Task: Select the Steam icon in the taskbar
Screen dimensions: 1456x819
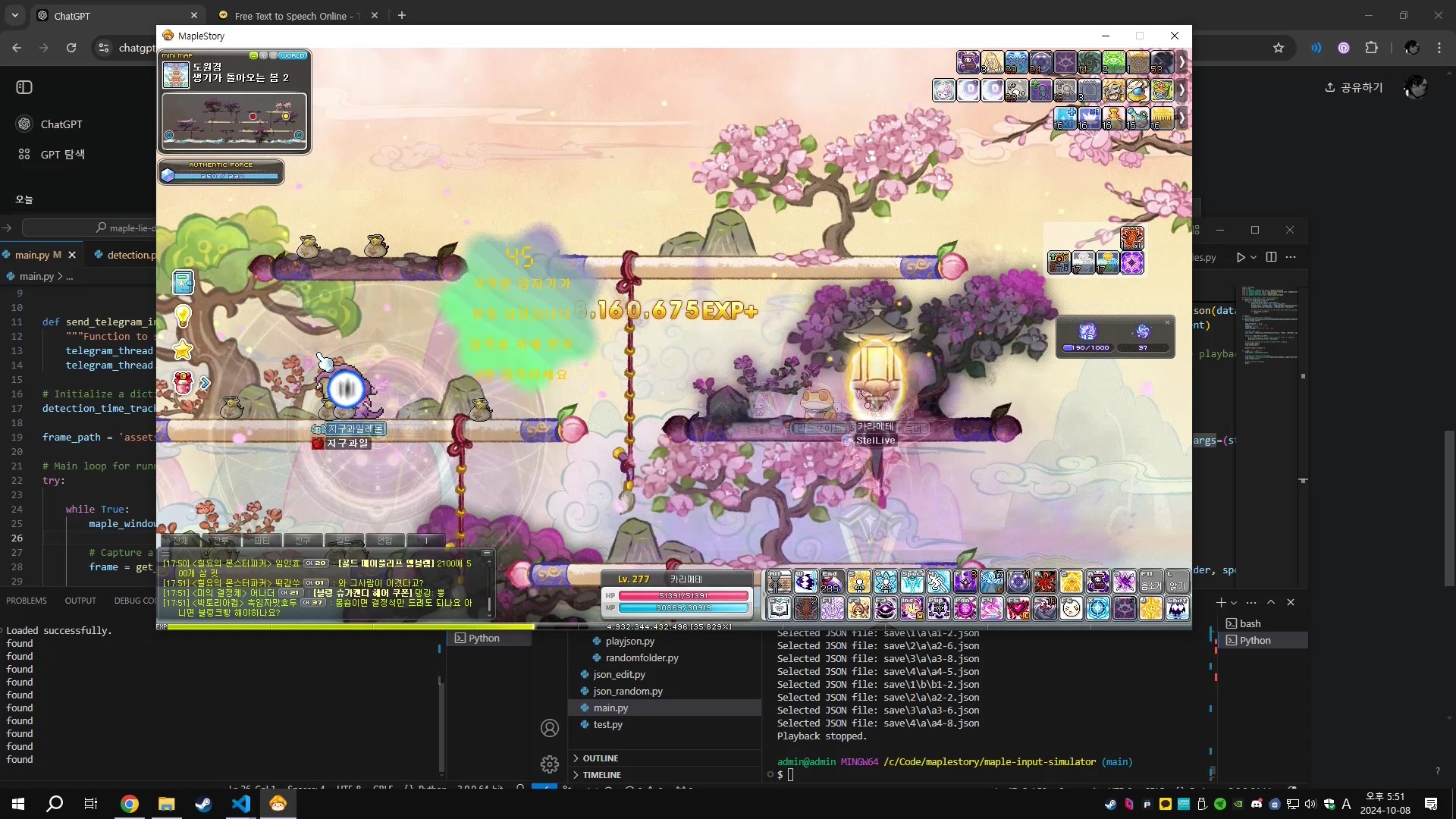Action: coord(203,804)
